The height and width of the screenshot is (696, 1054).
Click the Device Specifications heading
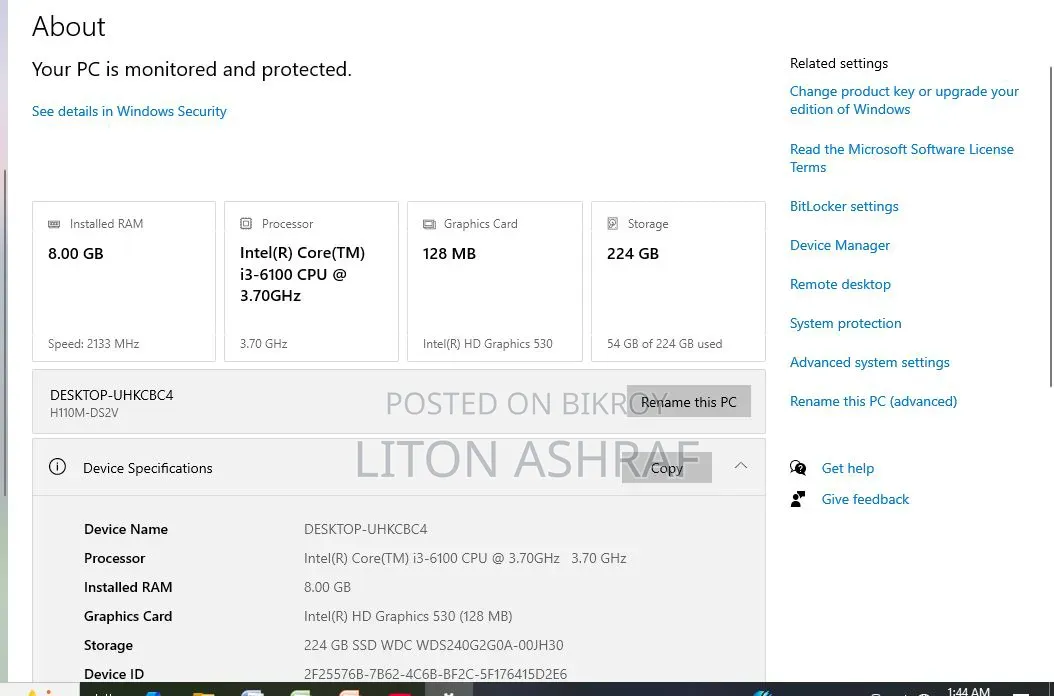[148, 468]
